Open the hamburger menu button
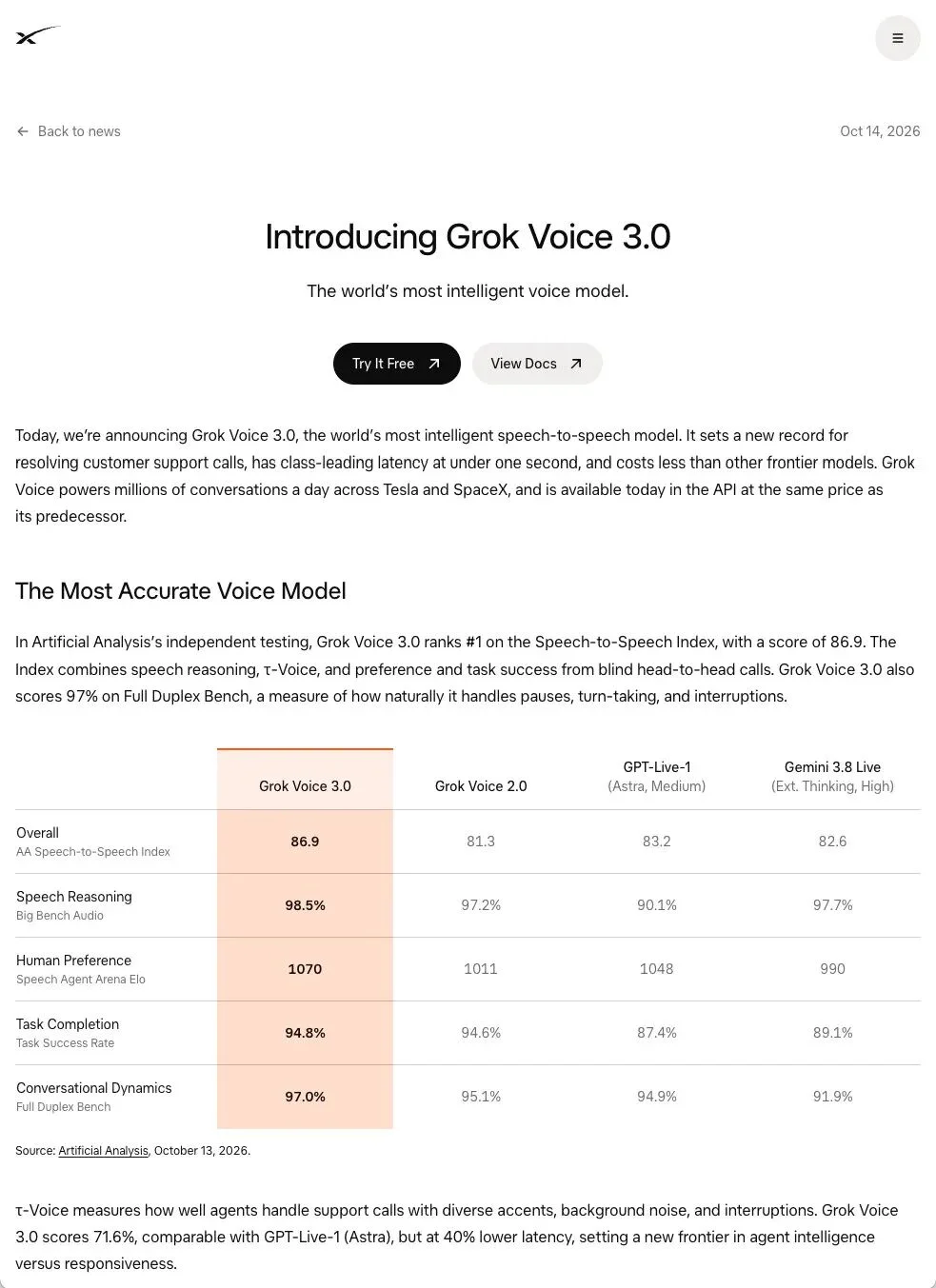The image size is (936, 1288). tap(897, 38)
